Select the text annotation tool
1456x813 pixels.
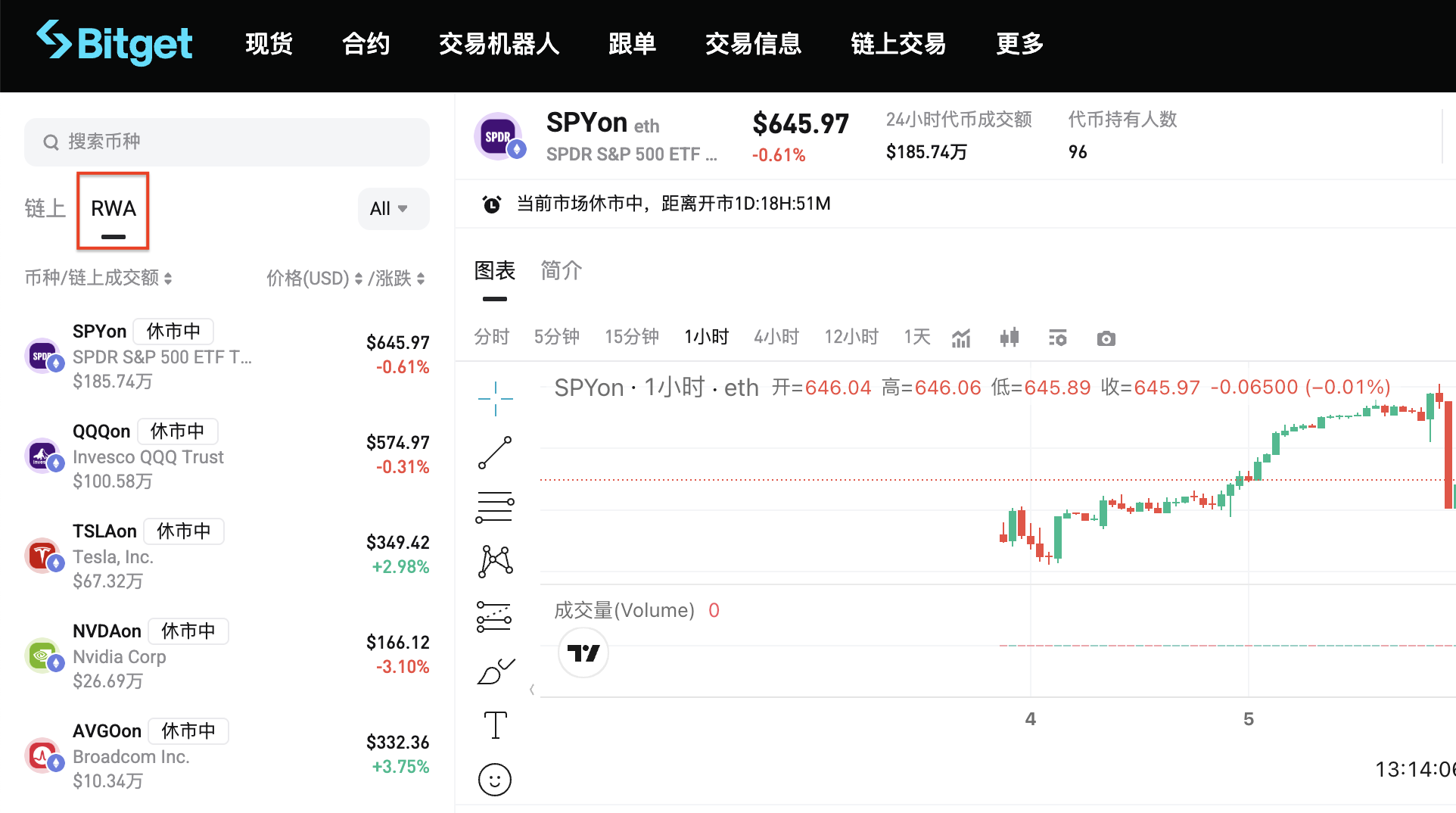495,725
